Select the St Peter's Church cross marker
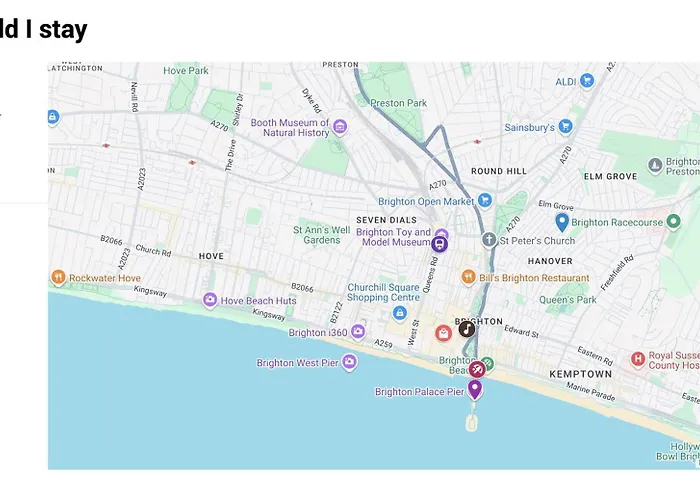 489,239
